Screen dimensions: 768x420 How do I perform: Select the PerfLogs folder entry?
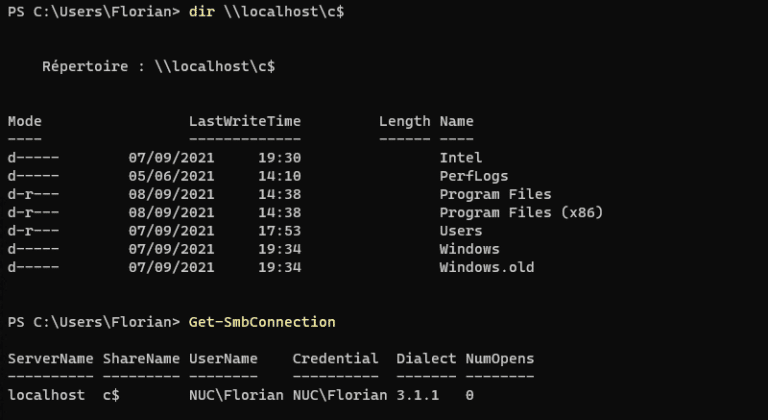(469, 176)
